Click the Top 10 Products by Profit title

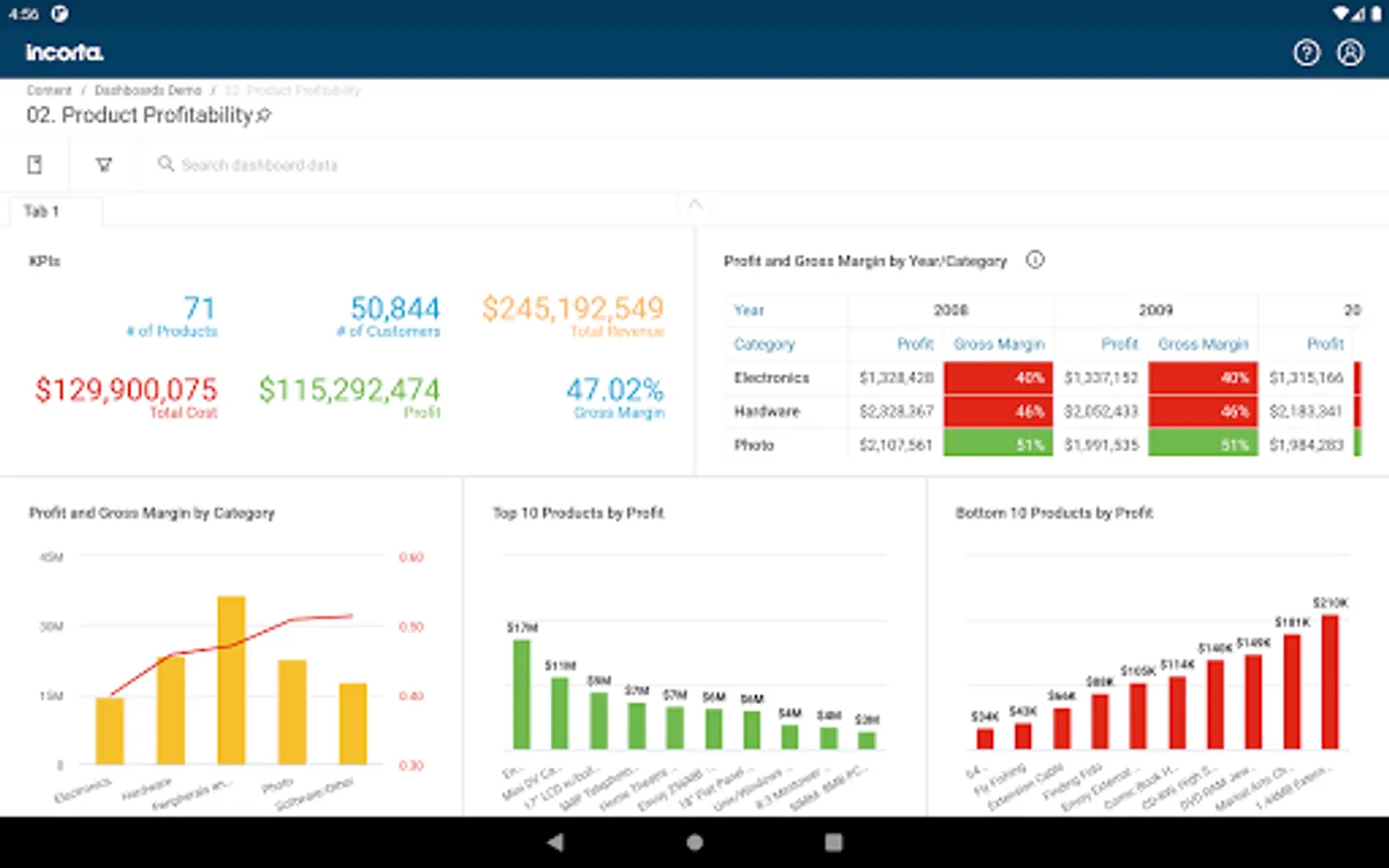(578, 513)
